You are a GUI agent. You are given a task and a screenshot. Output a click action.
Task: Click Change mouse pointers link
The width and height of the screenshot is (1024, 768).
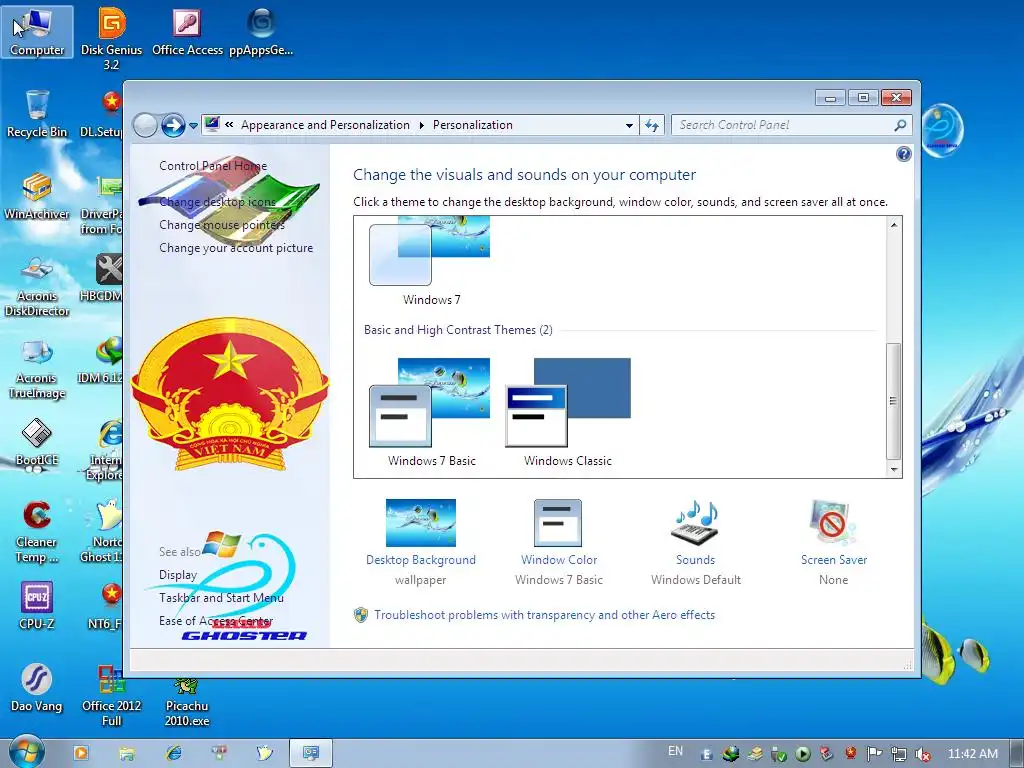(222, 225)
